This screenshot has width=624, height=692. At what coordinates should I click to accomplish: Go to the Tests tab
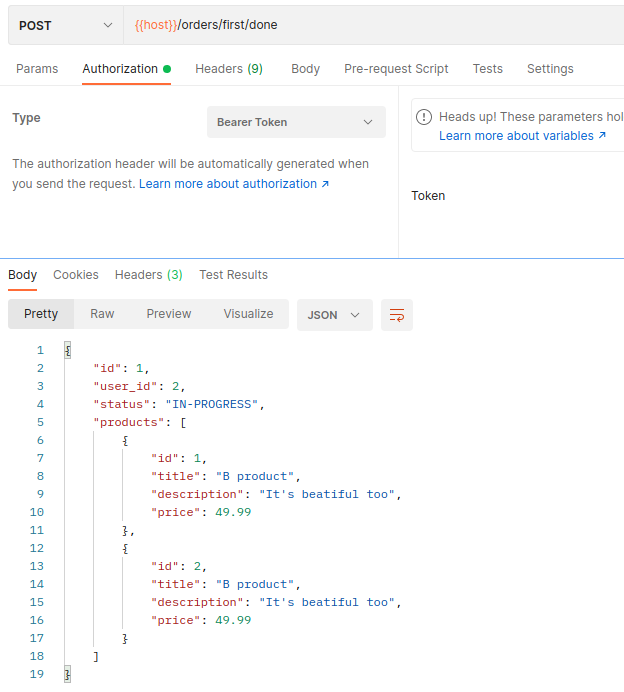488,69
